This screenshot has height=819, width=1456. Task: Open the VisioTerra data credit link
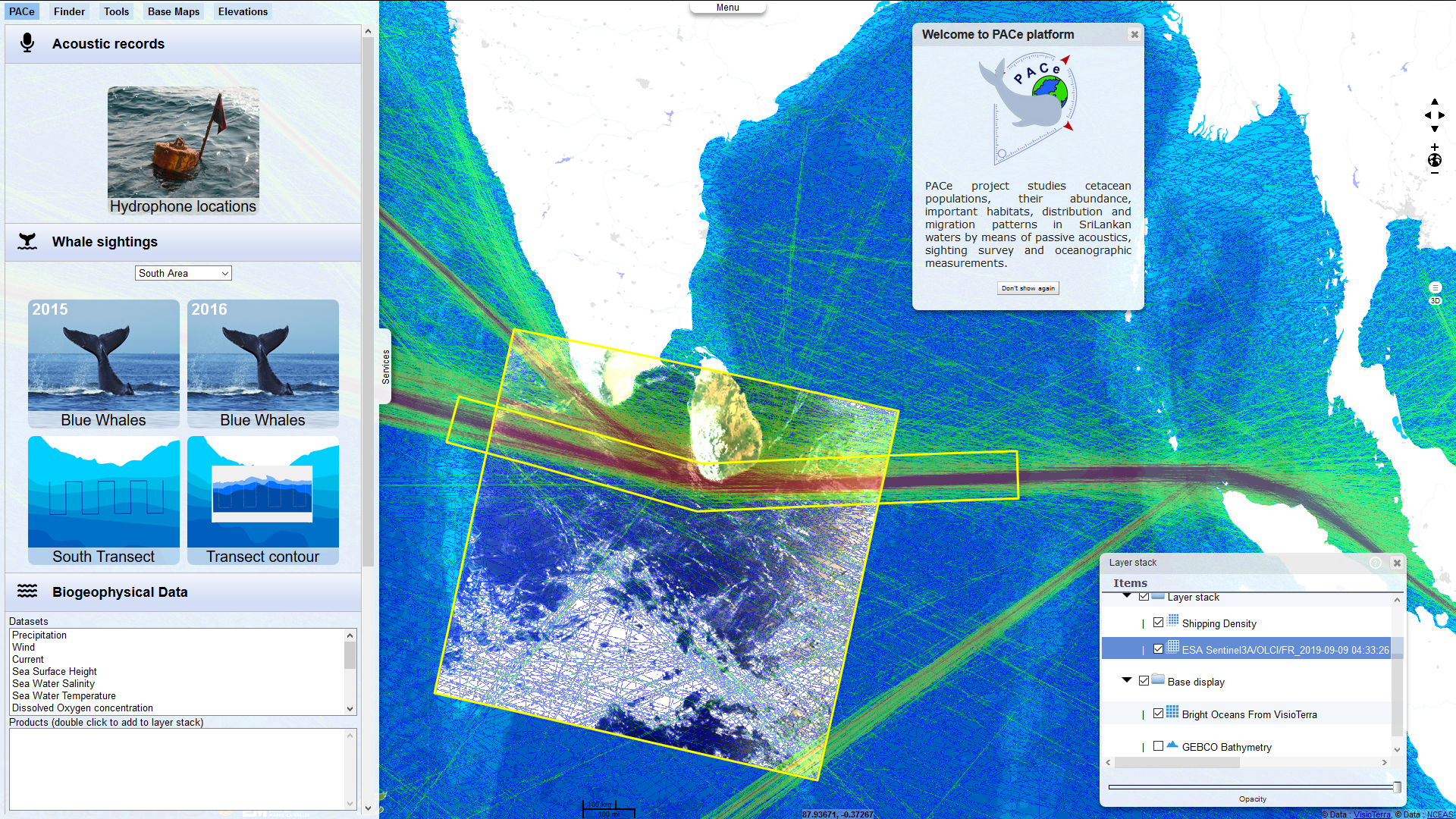pyautogui.click(x=1371, y=814)
